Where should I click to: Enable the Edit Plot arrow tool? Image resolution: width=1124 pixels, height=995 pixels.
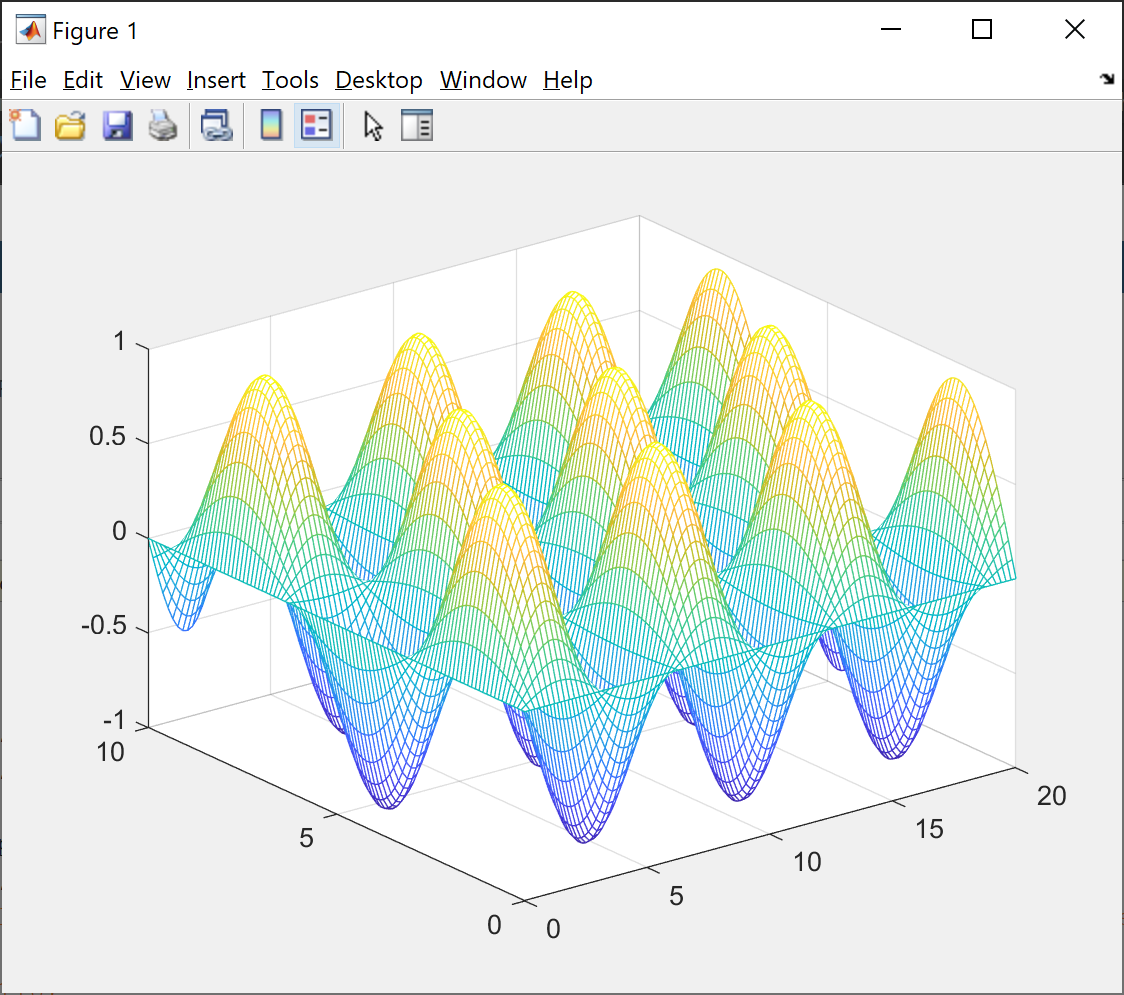click(373, 126)
